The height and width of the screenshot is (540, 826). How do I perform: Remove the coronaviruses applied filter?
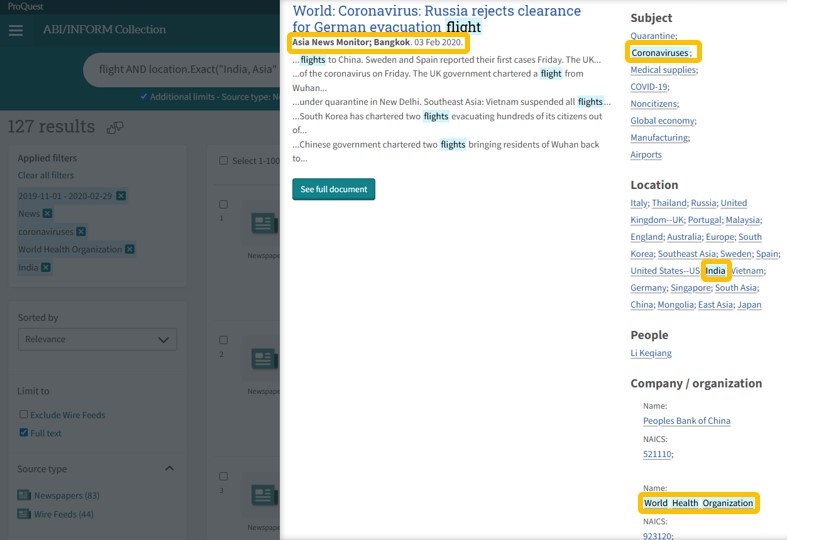tap(81, 231)
